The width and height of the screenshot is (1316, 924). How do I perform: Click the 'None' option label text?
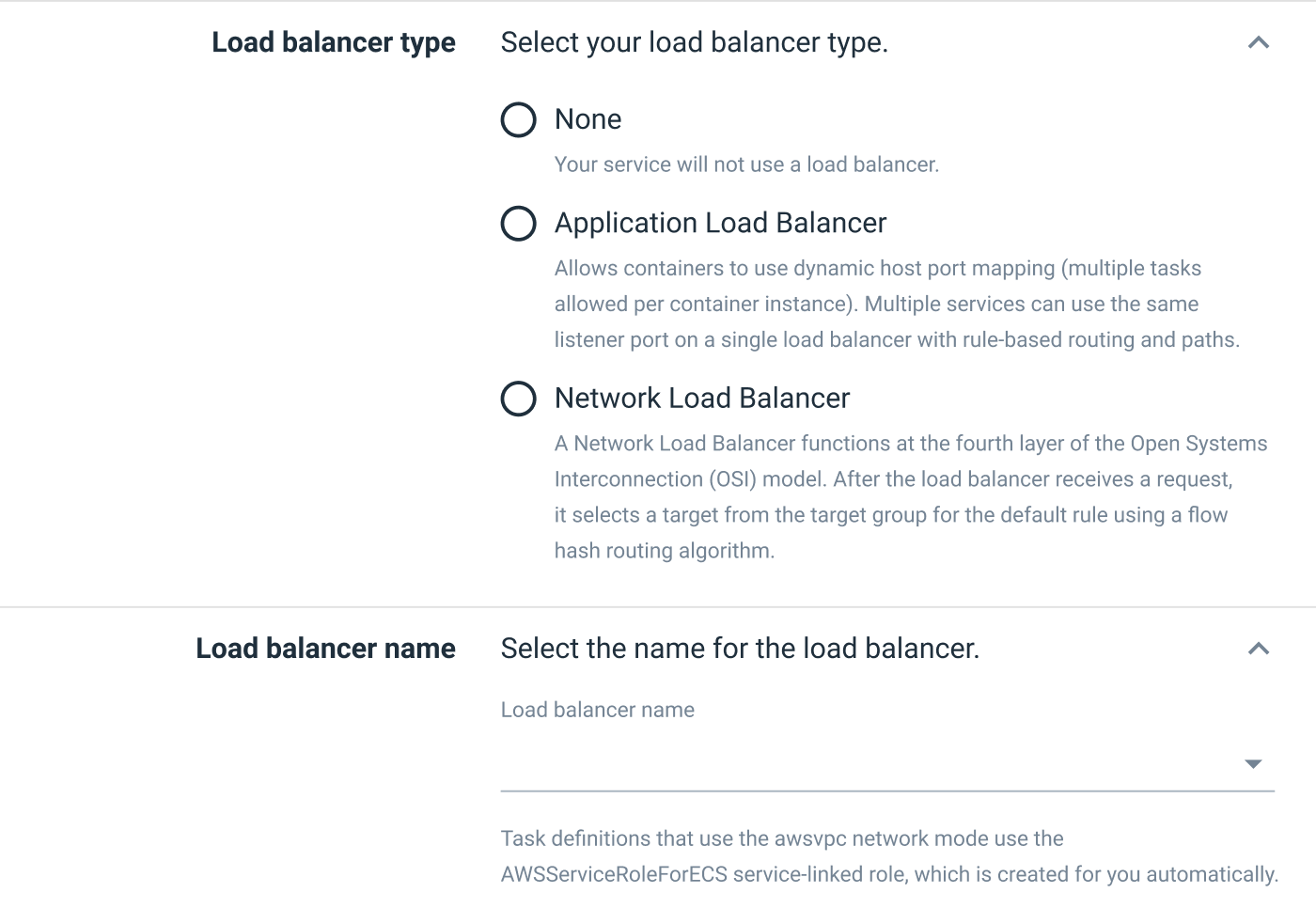click(x=587, y=119)
